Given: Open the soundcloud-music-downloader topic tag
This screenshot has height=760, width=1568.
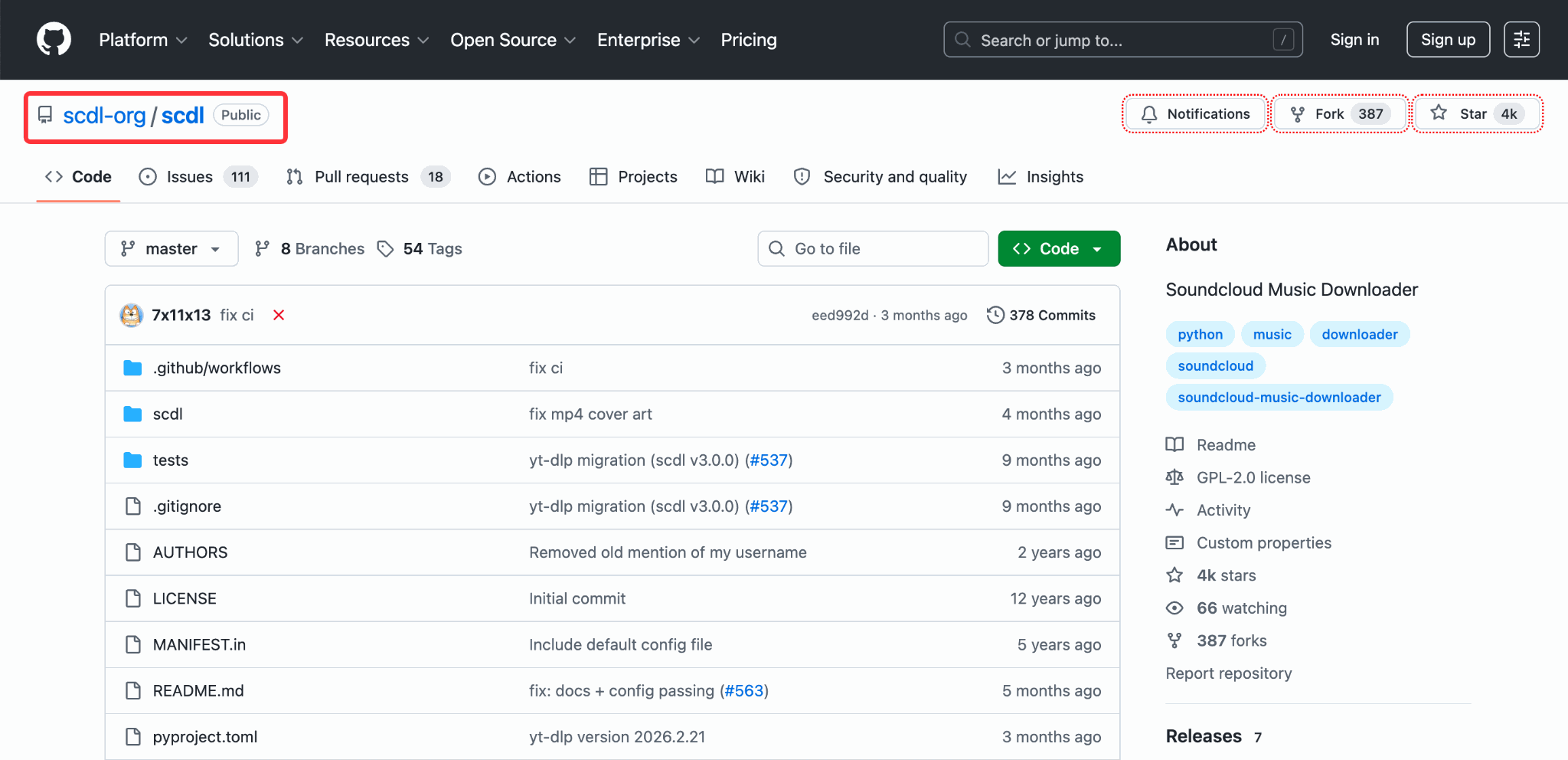Looking at the screenshot, I should [1279, 397].
